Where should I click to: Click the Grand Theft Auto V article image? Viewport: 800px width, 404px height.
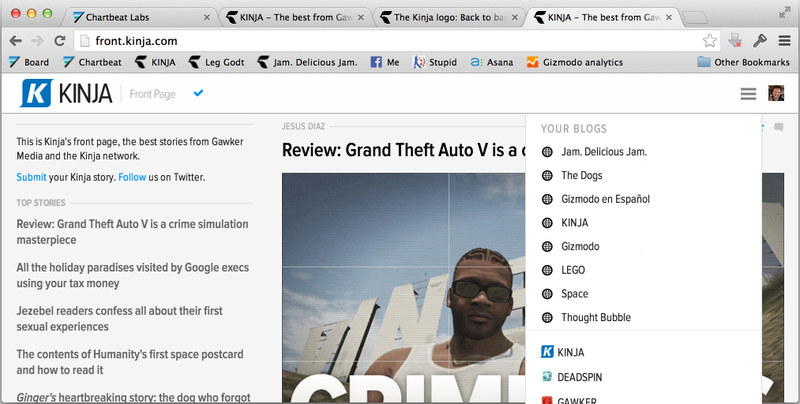pos(404,288)
